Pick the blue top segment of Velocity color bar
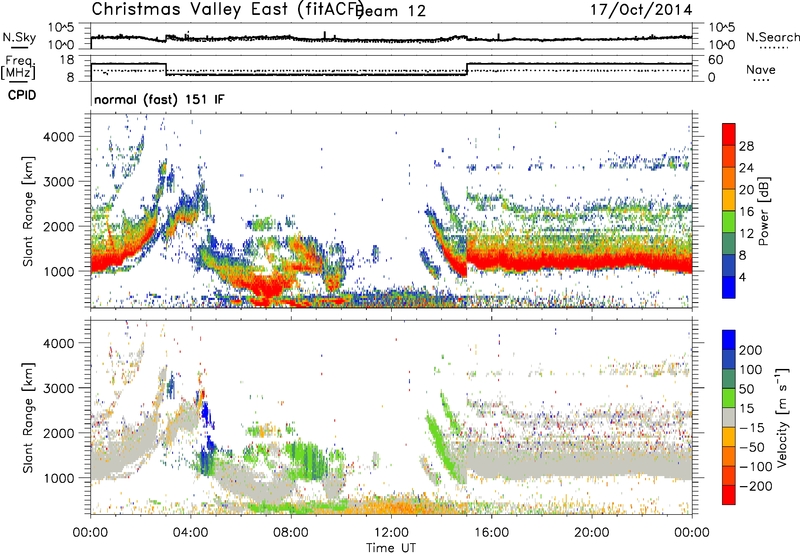The width and height of the screenshot is (800, 554). [729, 340]
